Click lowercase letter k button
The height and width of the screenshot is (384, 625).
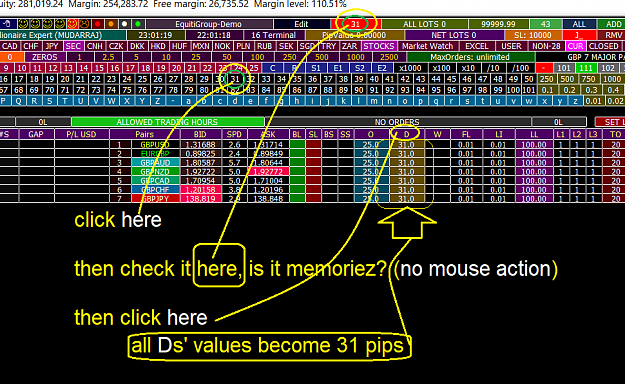click(x=343, y=101)
